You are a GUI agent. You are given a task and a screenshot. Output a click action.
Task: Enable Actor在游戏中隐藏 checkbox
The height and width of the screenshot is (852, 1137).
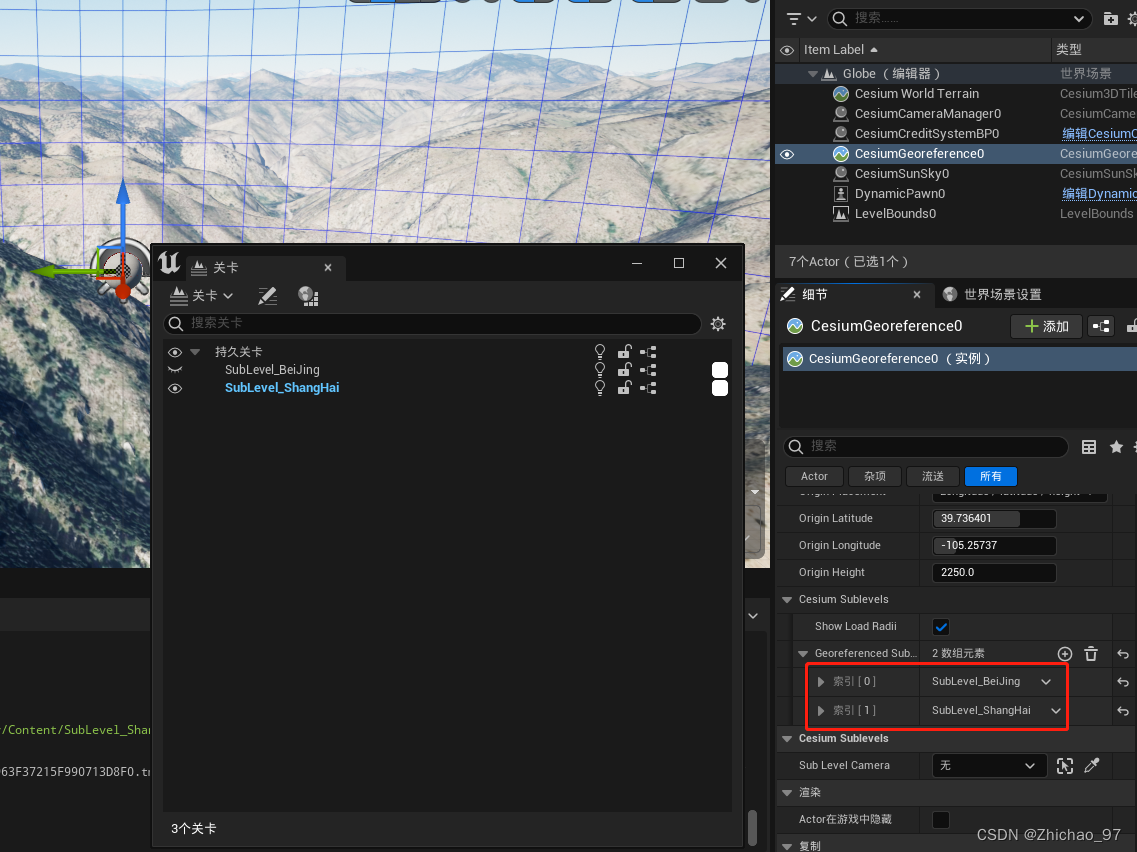pos(940,819)
